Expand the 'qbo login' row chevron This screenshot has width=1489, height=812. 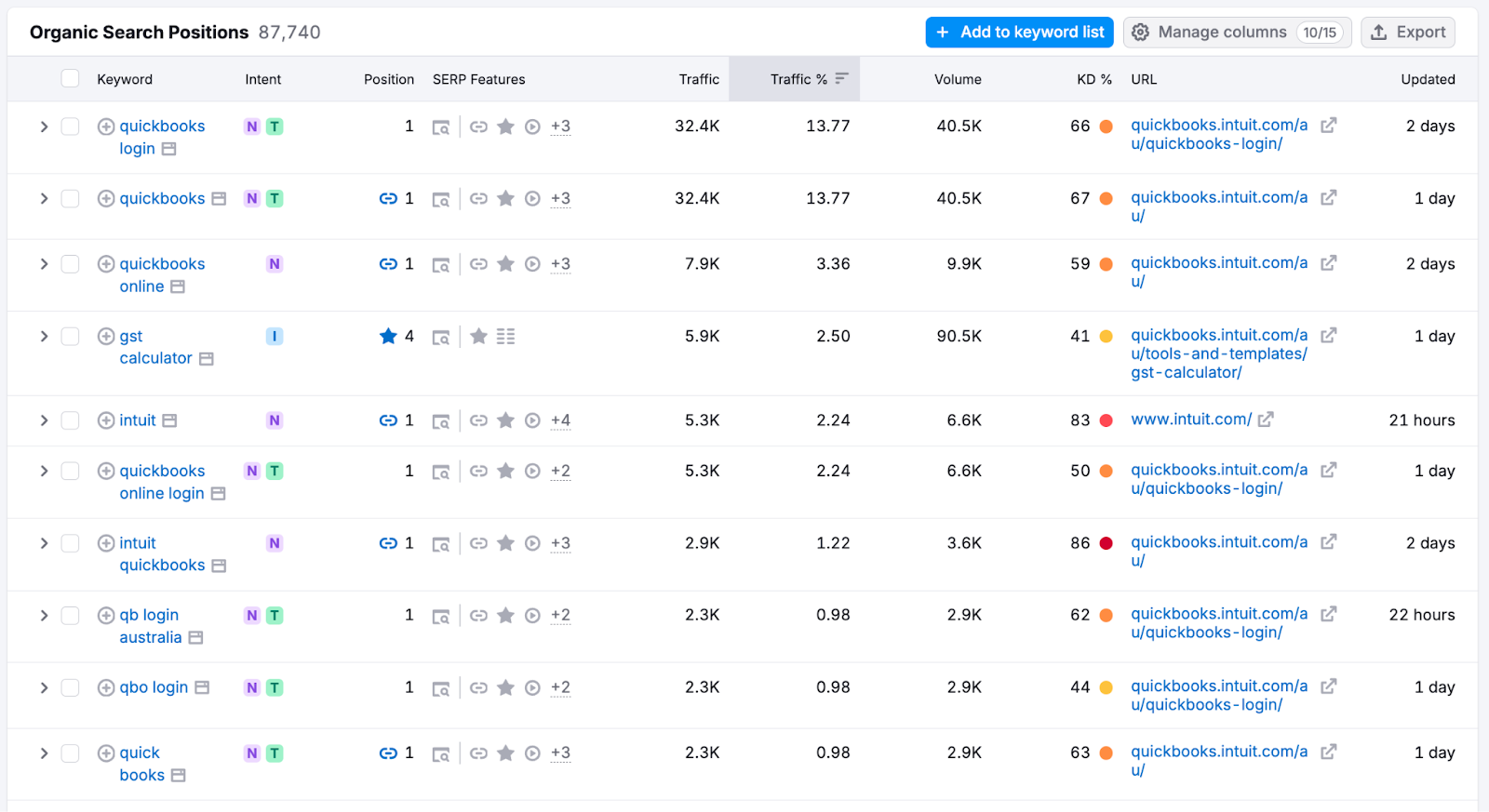(44, 688)
